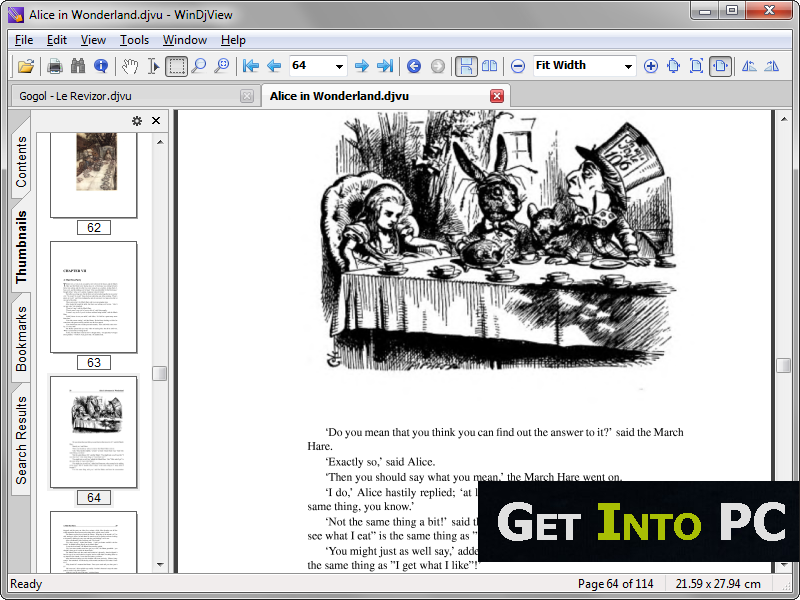The height and width of the screenshot is (600, 800).
Task: Go back to the previous view
Action: 414,66
